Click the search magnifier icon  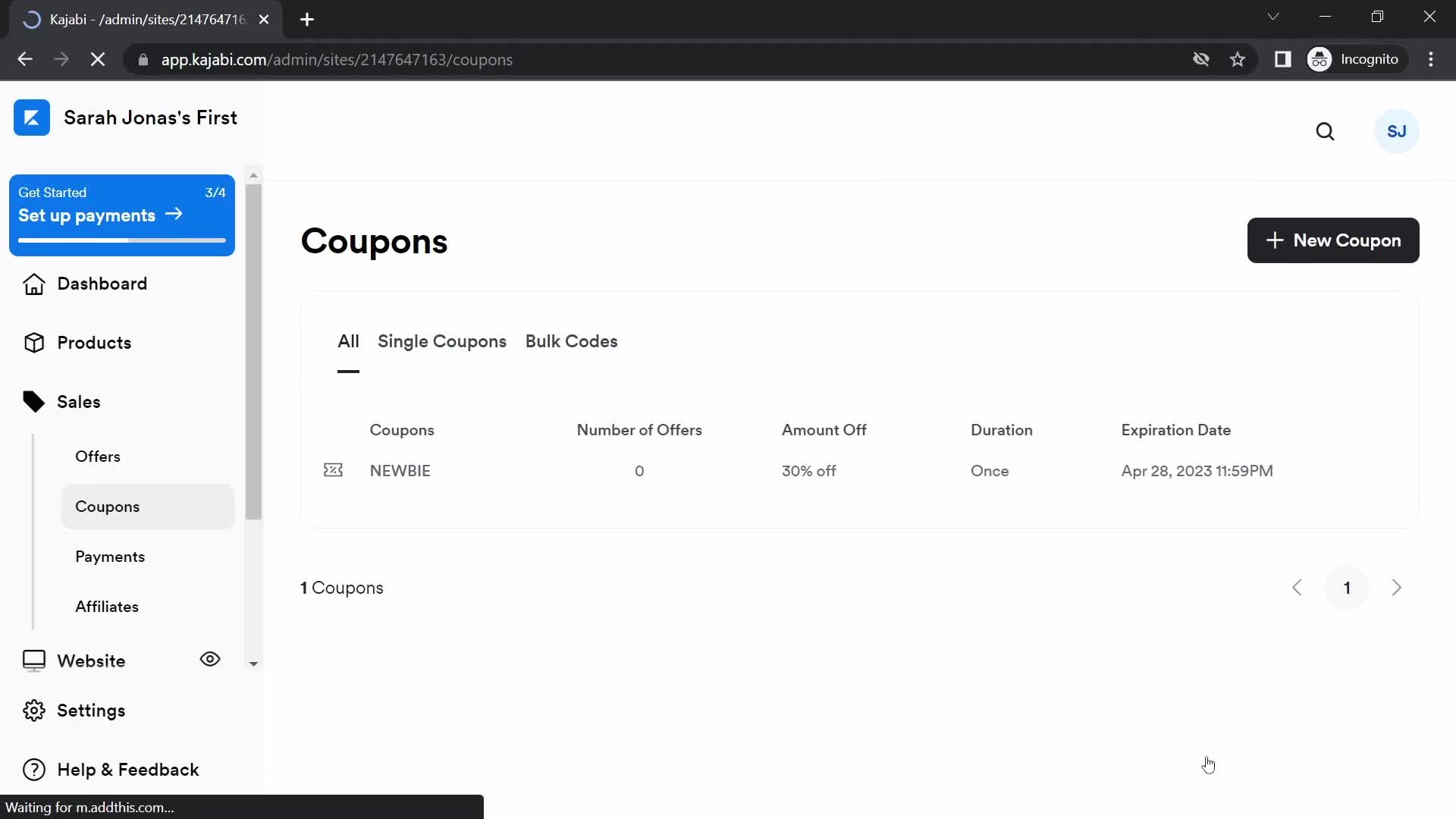[1325, 131]
